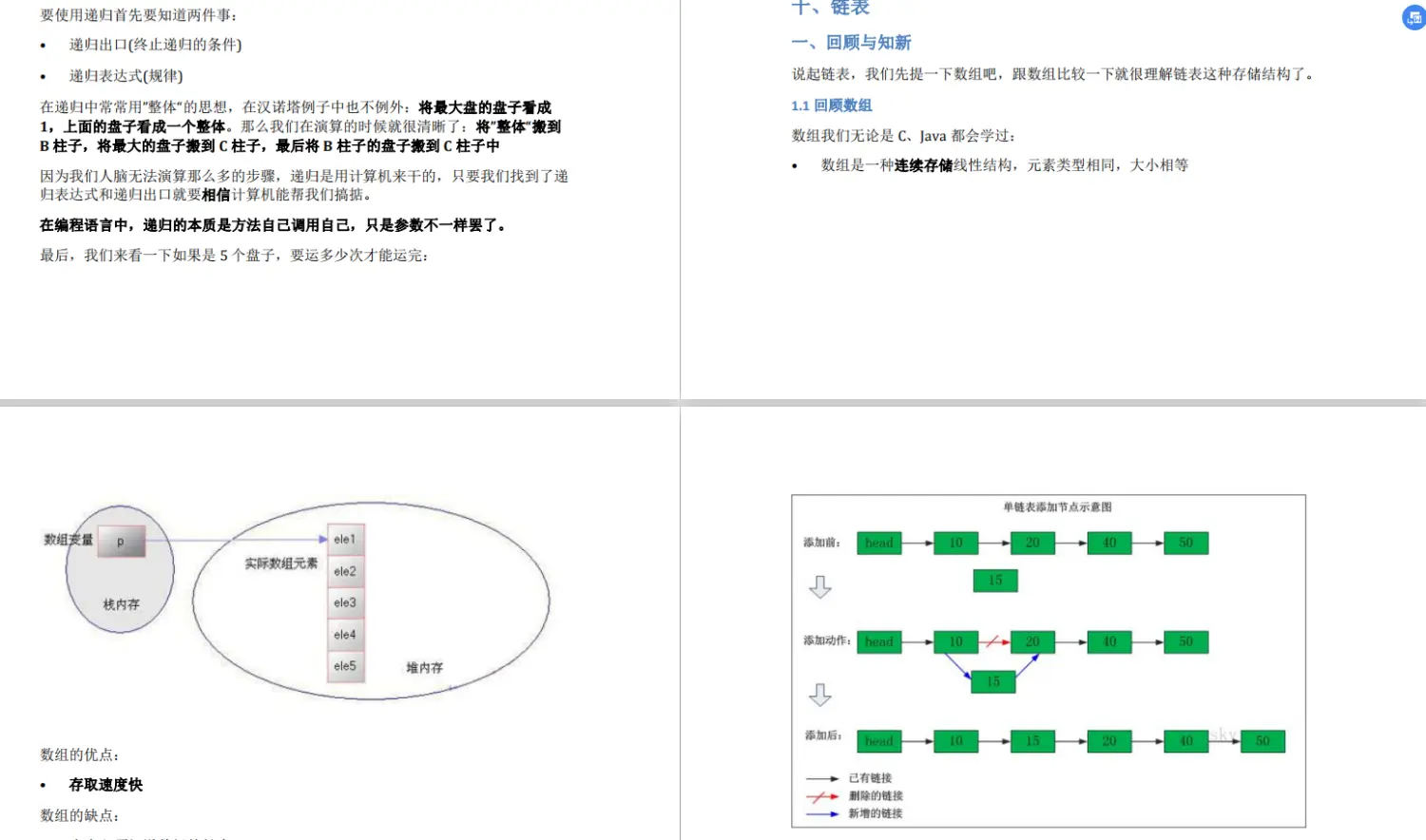Click the line 要使用递归首先要知道两件事
Viewport: 1426px width, 840px height.
(139, 15)
